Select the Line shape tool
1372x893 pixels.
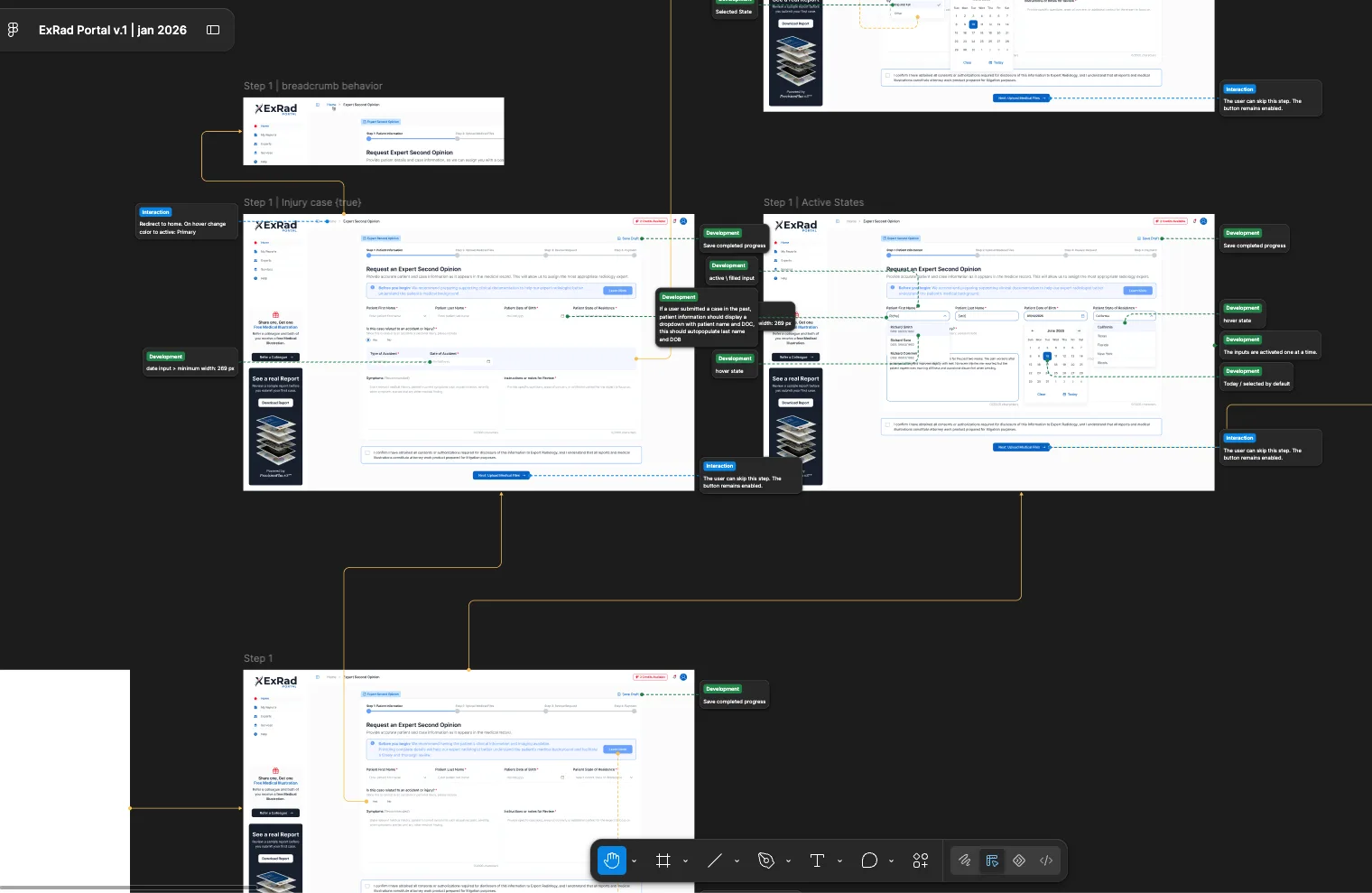[x=715, y=860]
